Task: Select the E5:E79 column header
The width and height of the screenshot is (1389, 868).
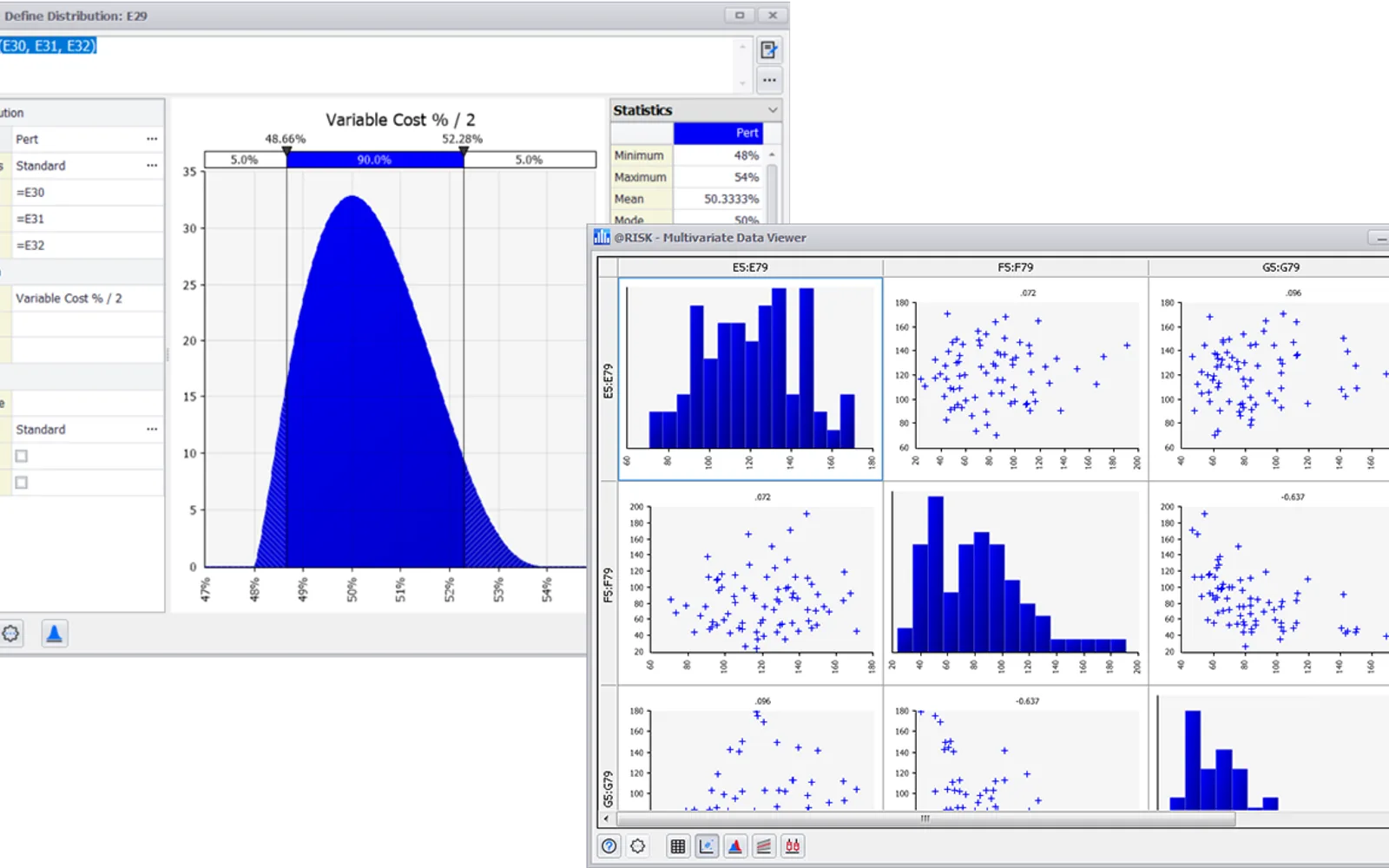Action: [x=750, y=267]
